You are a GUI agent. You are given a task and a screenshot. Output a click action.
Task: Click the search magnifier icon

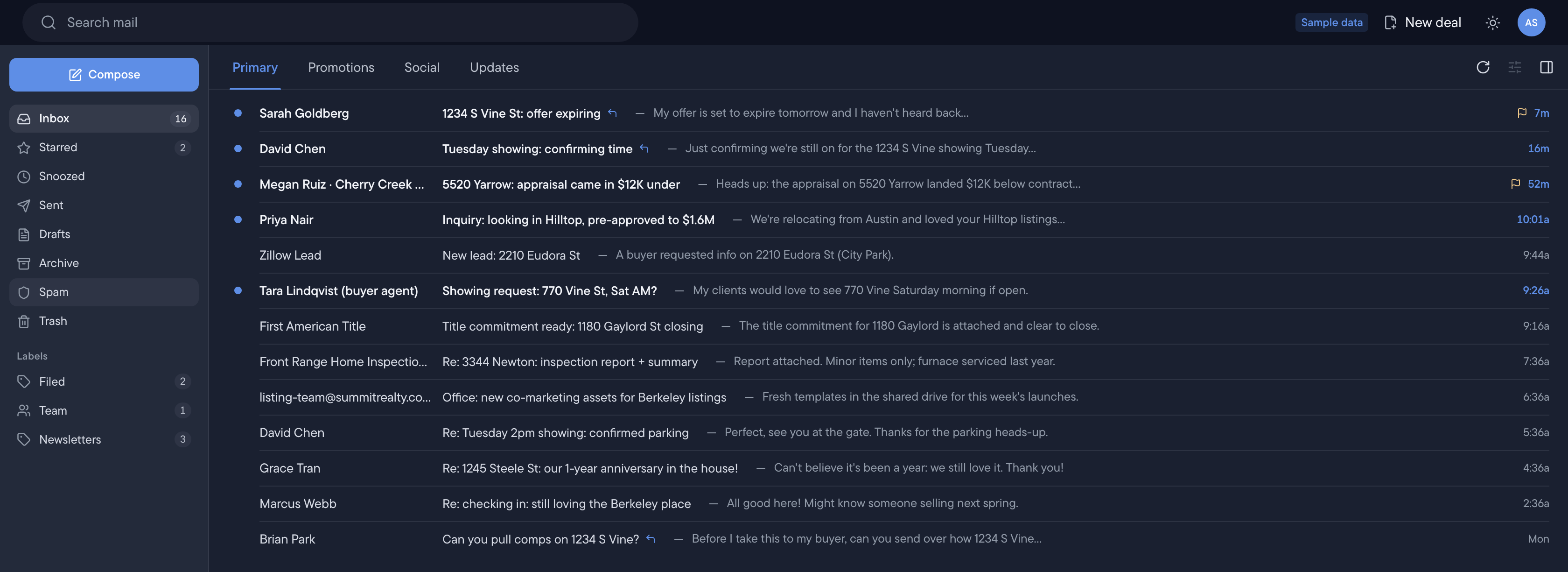[x=48, y=22]
